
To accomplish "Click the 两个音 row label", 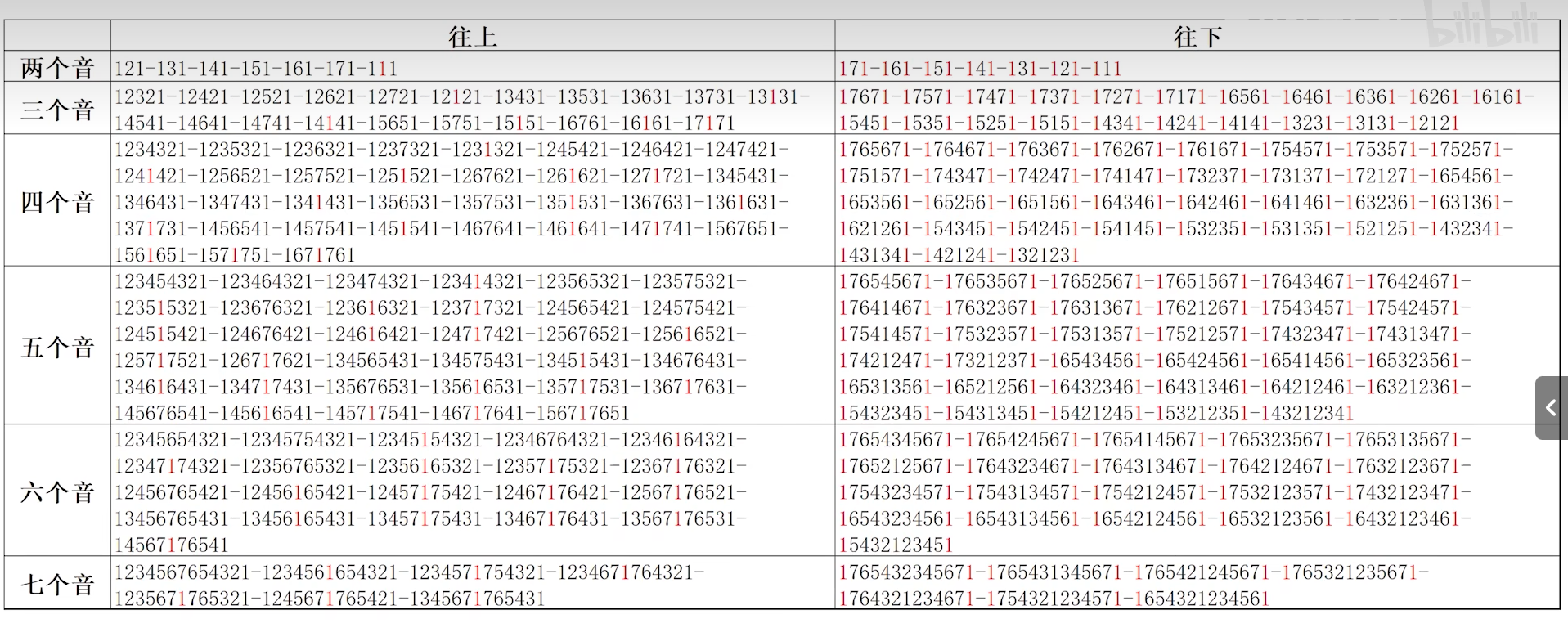I will (57, 67).
